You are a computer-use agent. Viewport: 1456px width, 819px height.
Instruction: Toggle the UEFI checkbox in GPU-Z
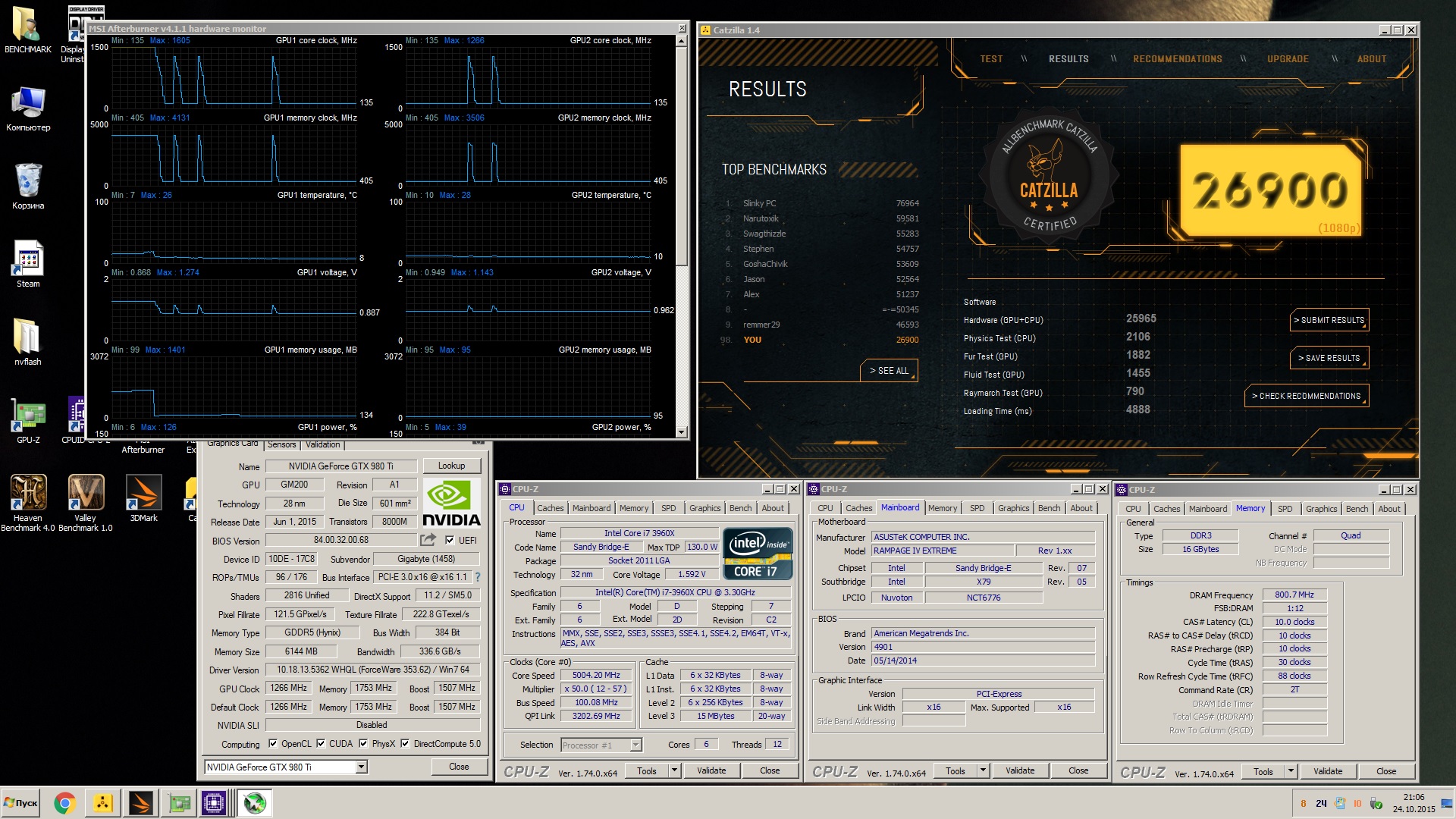tap(450, 541)
